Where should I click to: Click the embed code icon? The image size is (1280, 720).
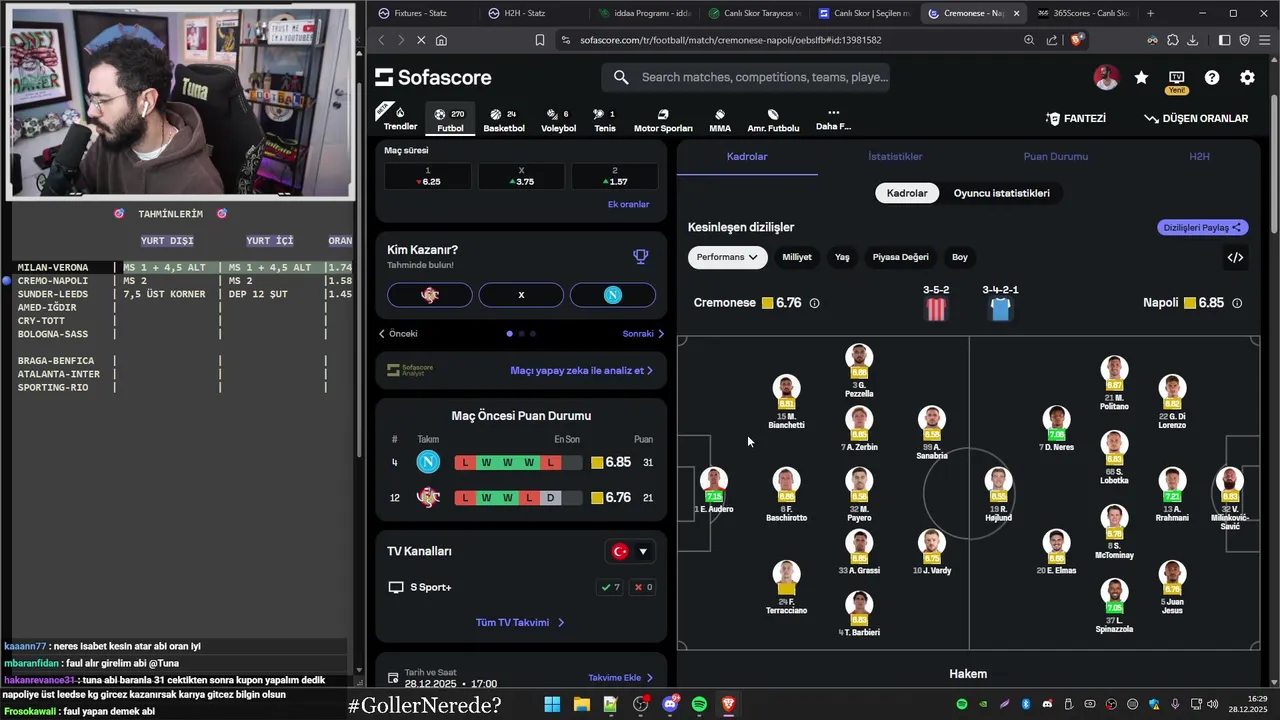click(x=1235, y=257)
